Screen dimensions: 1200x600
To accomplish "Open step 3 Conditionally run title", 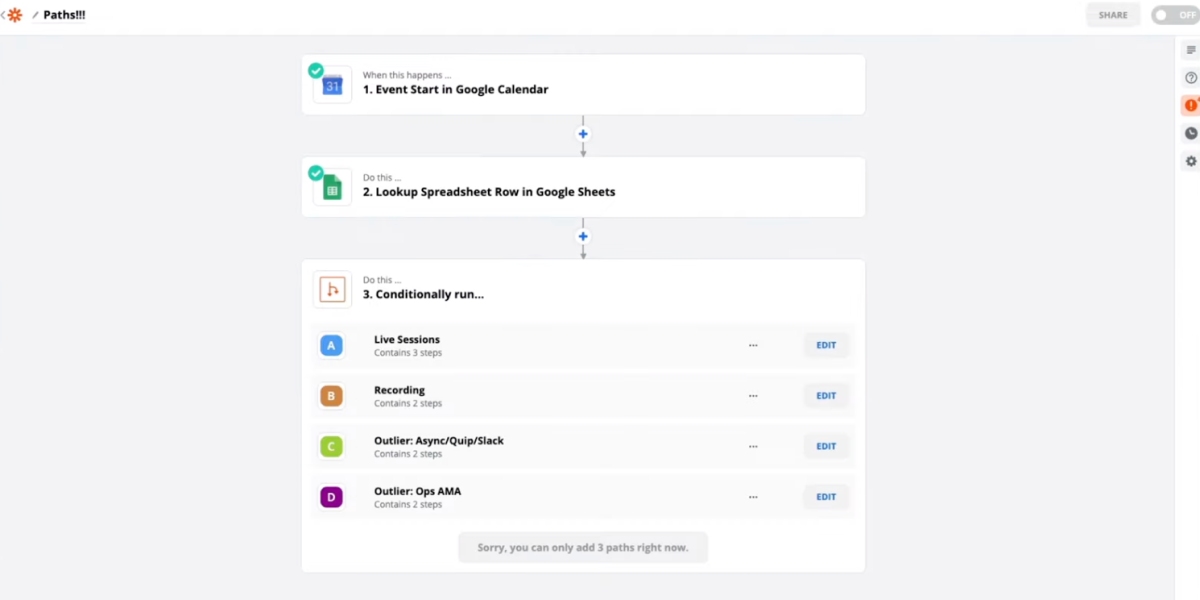I will coord(423,295).
